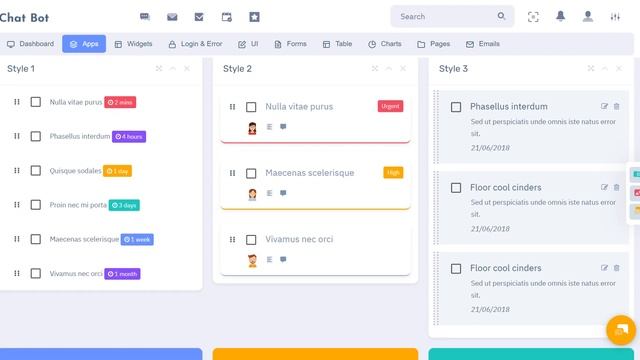The width and height of the screenshot is (640, 360).
Task: Open the mail envelope icon in header
Action: tap(172, 17)
